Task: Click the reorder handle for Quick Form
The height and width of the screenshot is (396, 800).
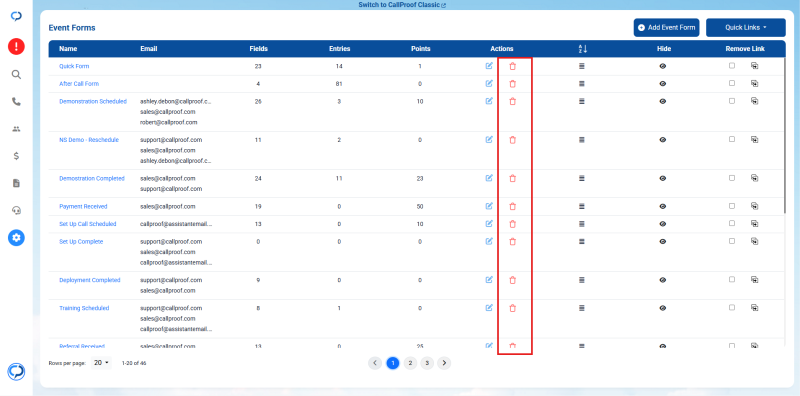Action: click(582, 66)
